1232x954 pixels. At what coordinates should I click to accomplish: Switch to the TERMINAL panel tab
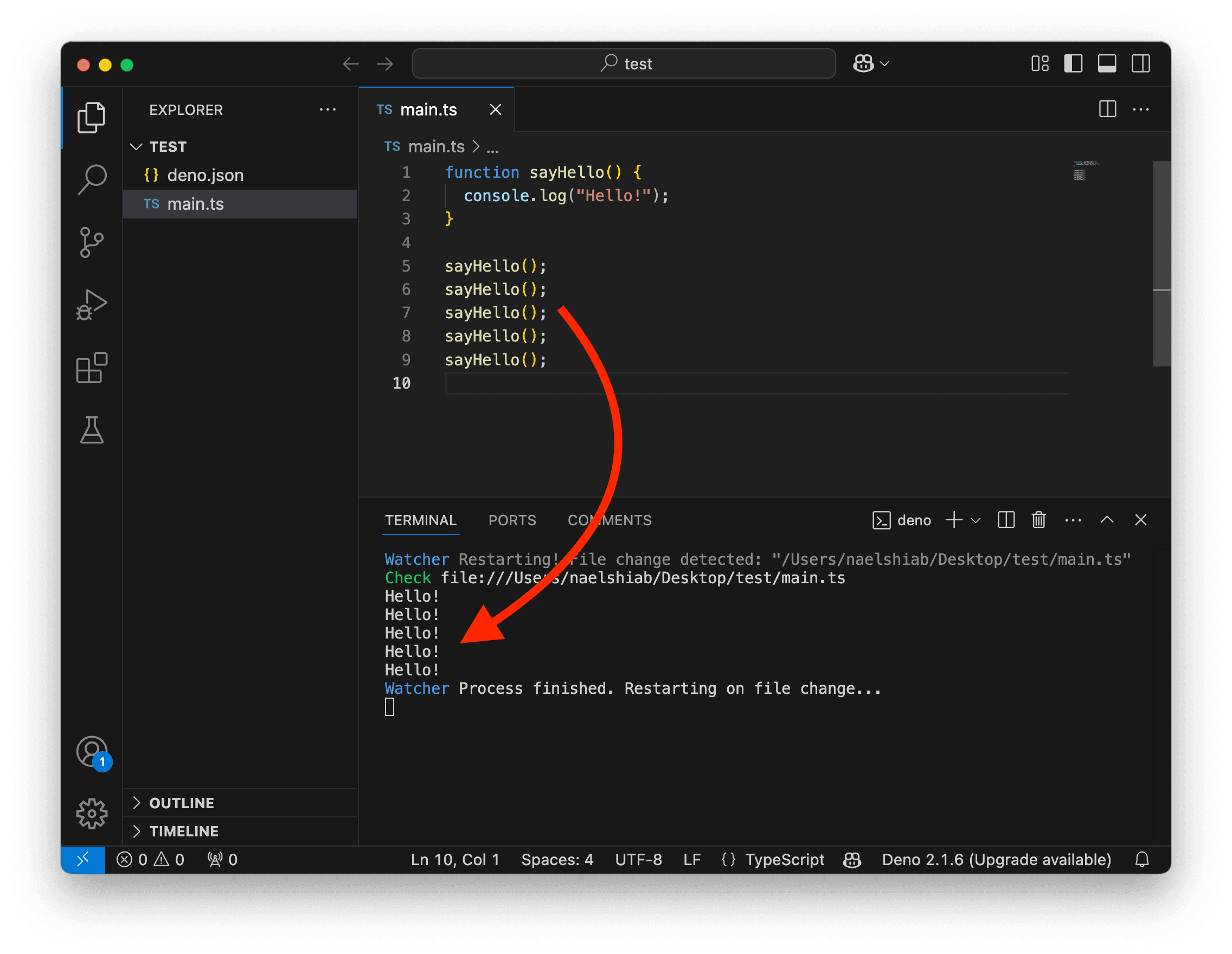coord(421,520)
